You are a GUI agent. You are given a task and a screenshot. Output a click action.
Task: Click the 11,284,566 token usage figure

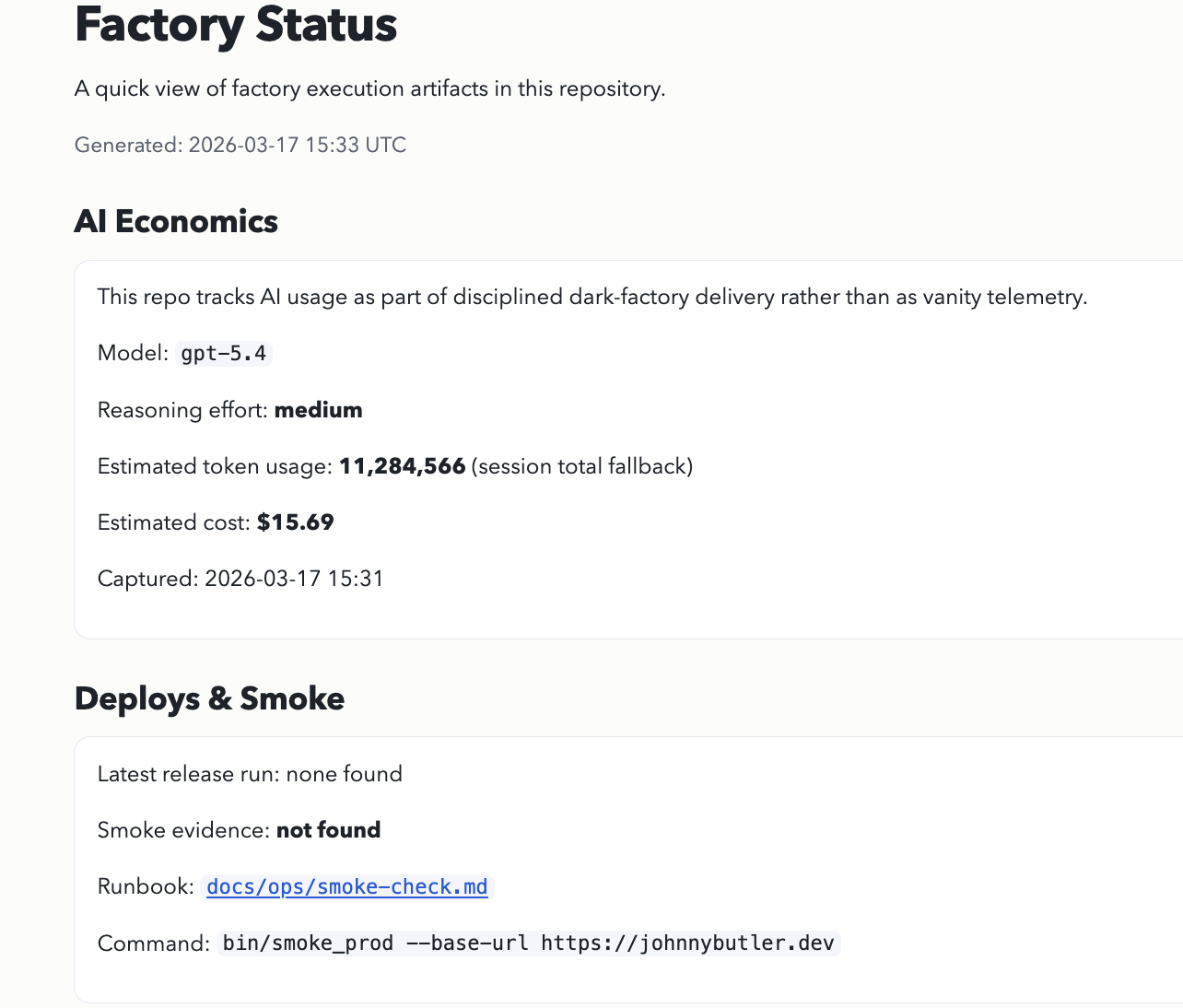(402, 466)
